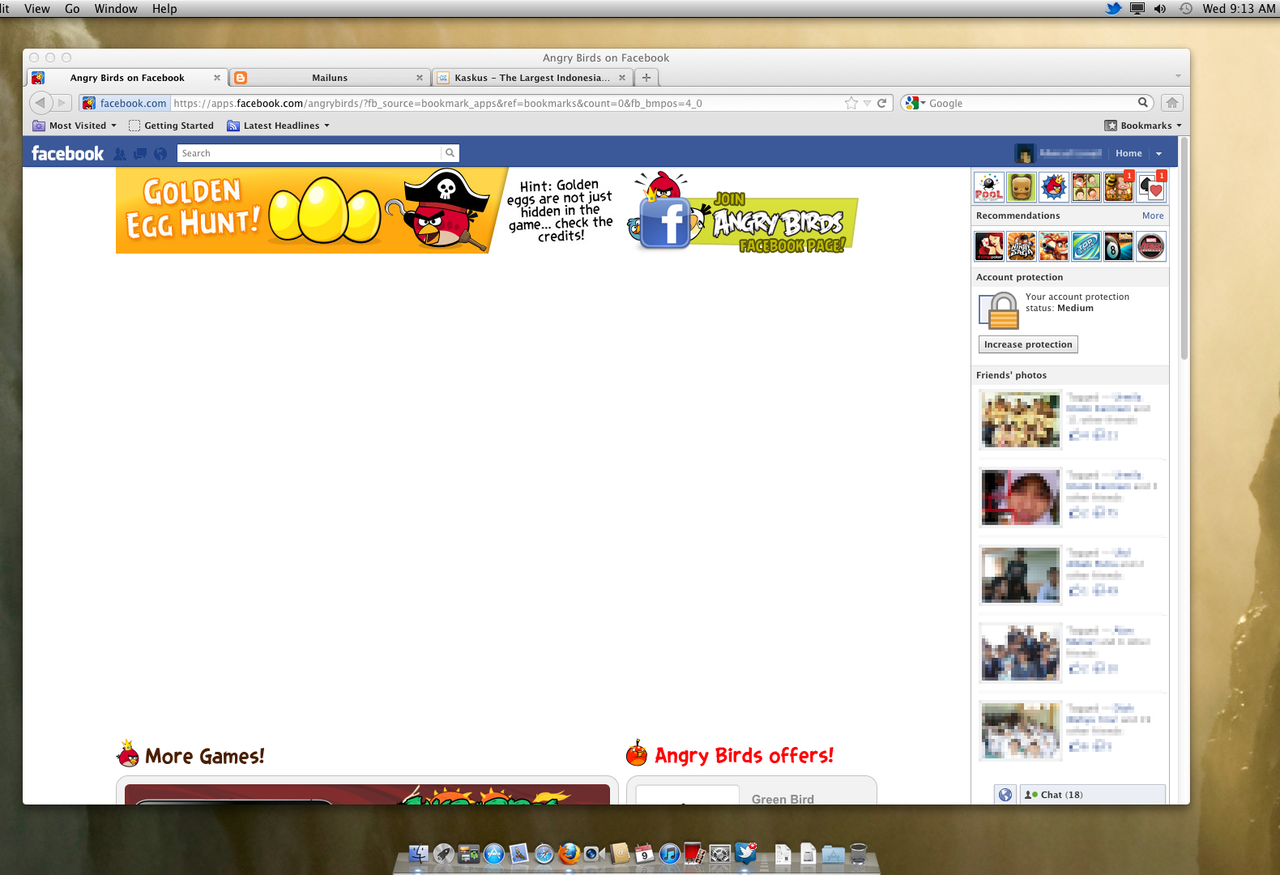Open URL history dropdown arrow

867,103
